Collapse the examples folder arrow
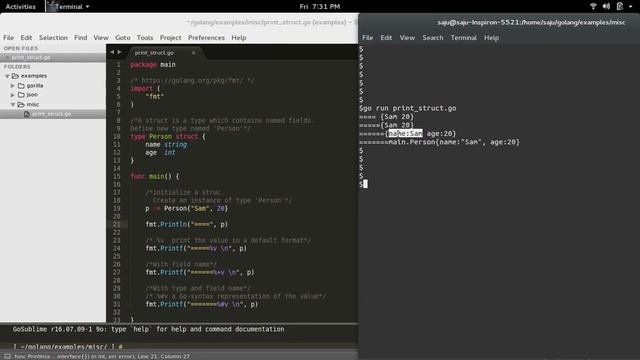The height and width of the screenshot is (360, 640). click(7, 76)
